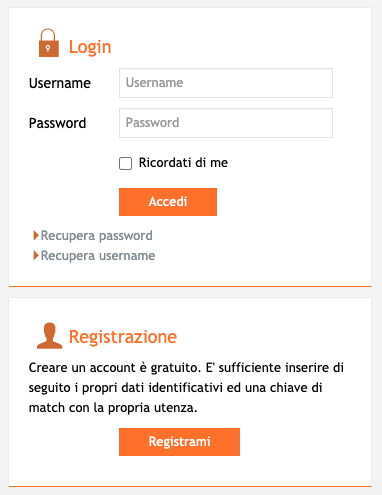
Task: Click the orange Registrami button
Action: point(179,442)
